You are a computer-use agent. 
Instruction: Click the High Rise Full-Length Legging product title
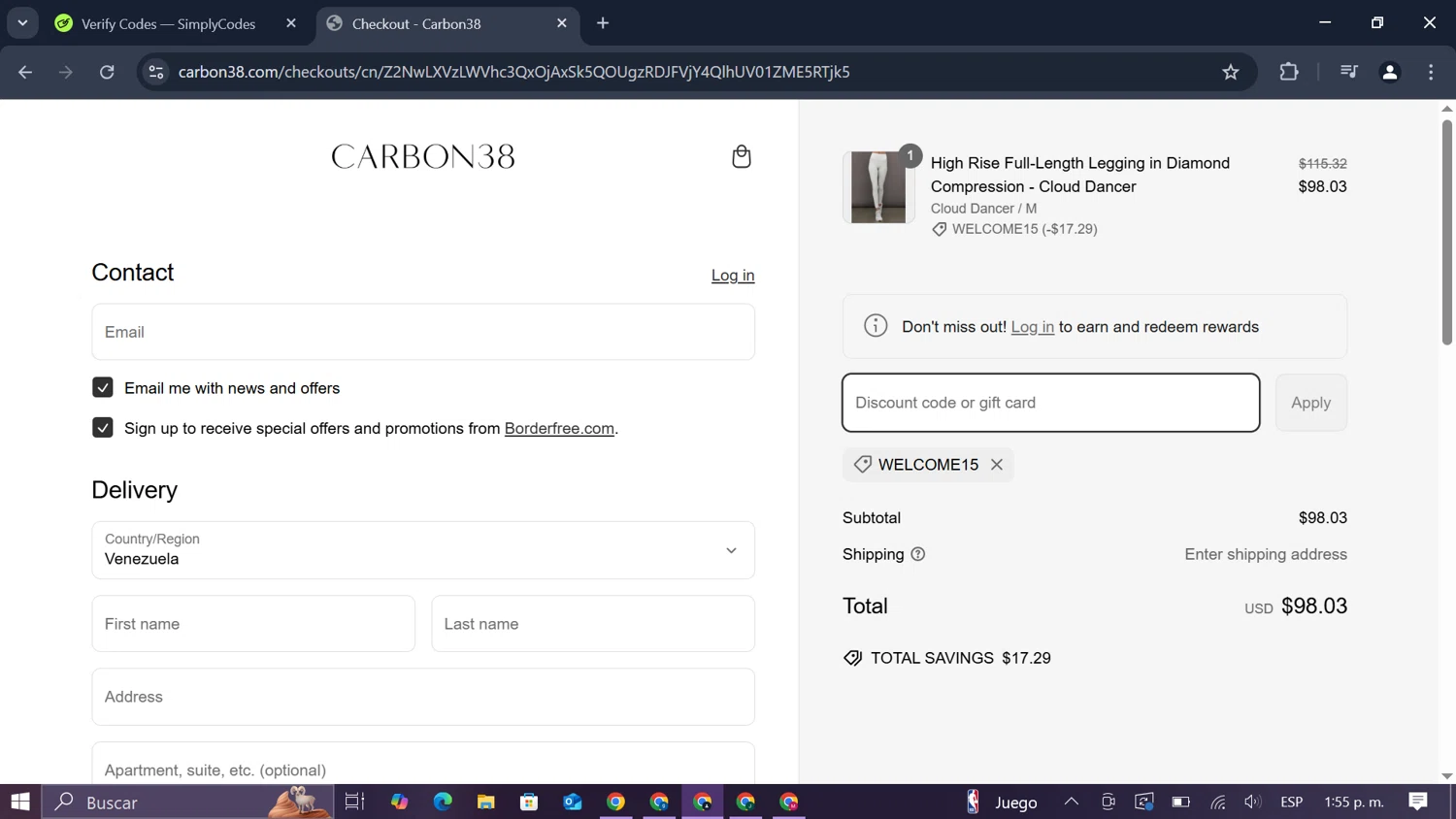[1080, 175]
